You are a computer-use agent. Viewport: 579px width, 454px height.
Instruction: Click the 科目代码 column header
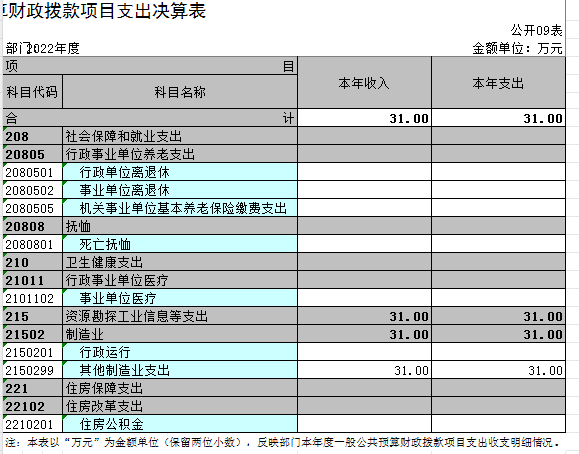[x=32, y=92]
